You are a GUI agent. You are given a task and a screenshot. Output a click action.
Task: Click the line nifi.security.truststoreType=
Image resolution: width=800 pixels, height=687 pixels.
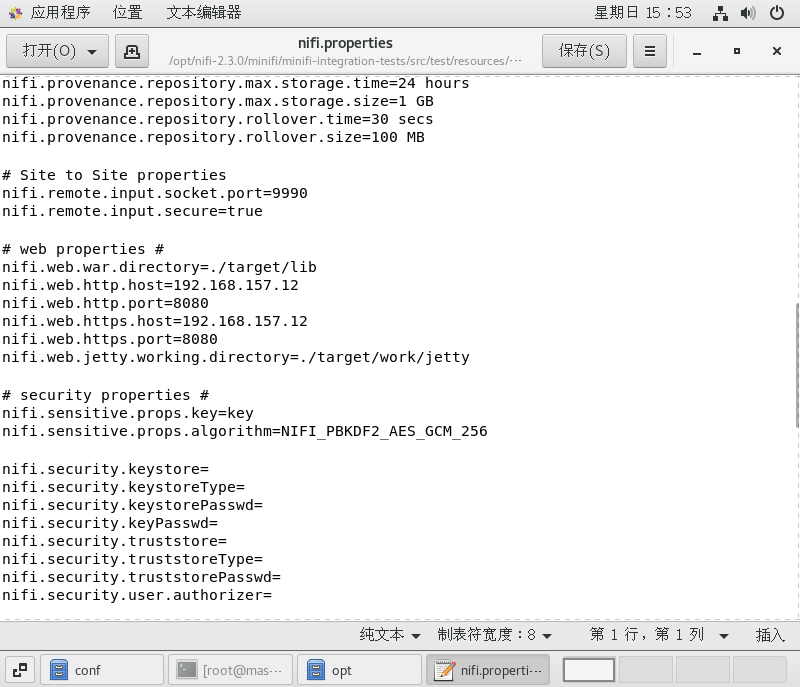coord(132,559)
